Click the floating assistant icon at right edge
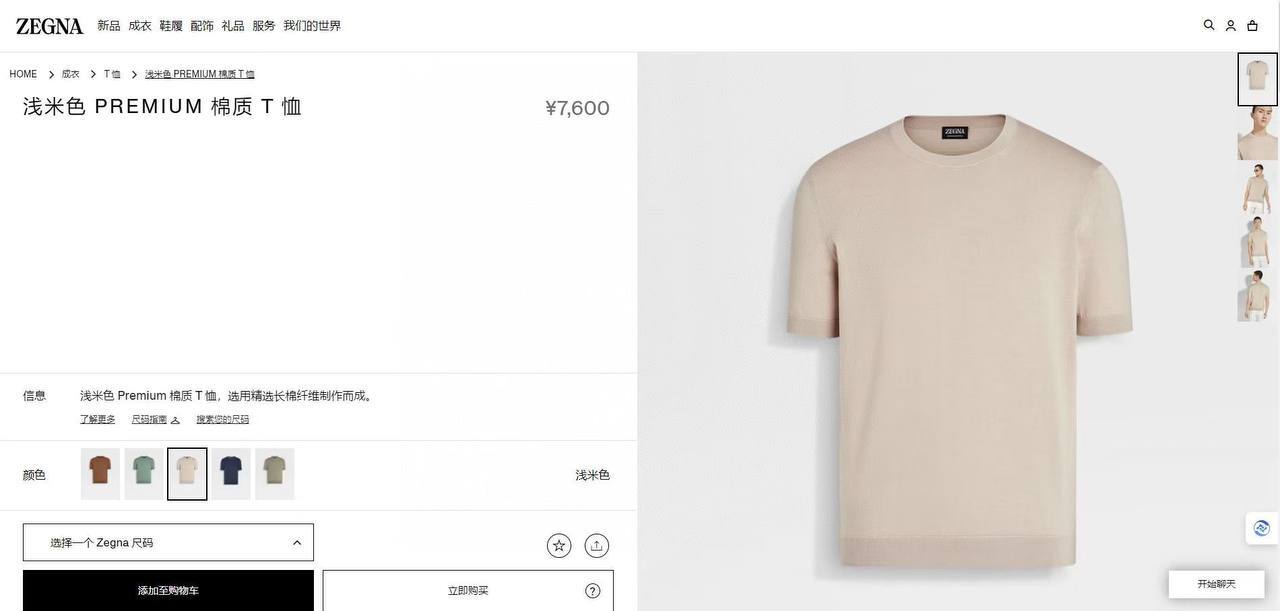 (1261, 527)
